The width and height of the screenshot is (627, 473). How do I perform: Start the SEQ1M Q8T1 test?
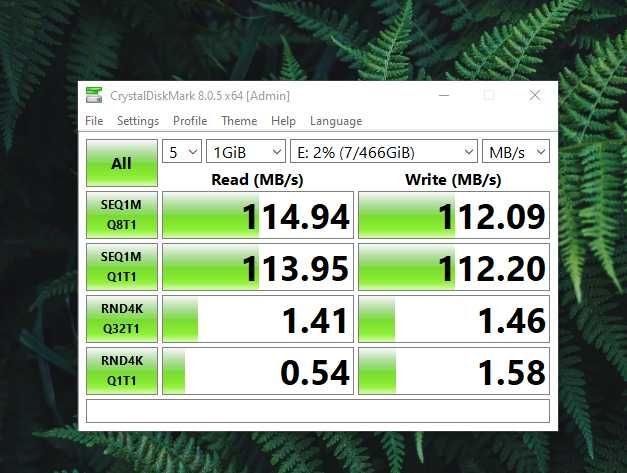tap(122, 215)
